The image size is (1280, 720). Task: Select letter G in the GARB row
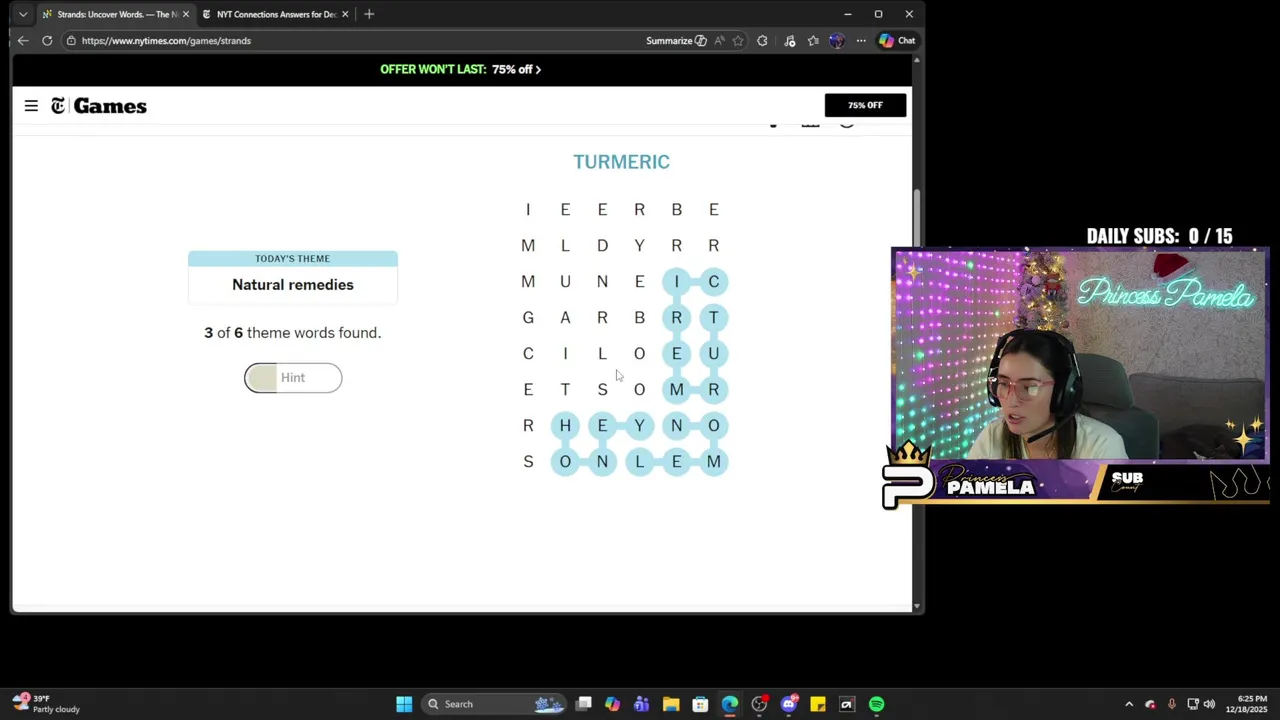pos(528,317)
